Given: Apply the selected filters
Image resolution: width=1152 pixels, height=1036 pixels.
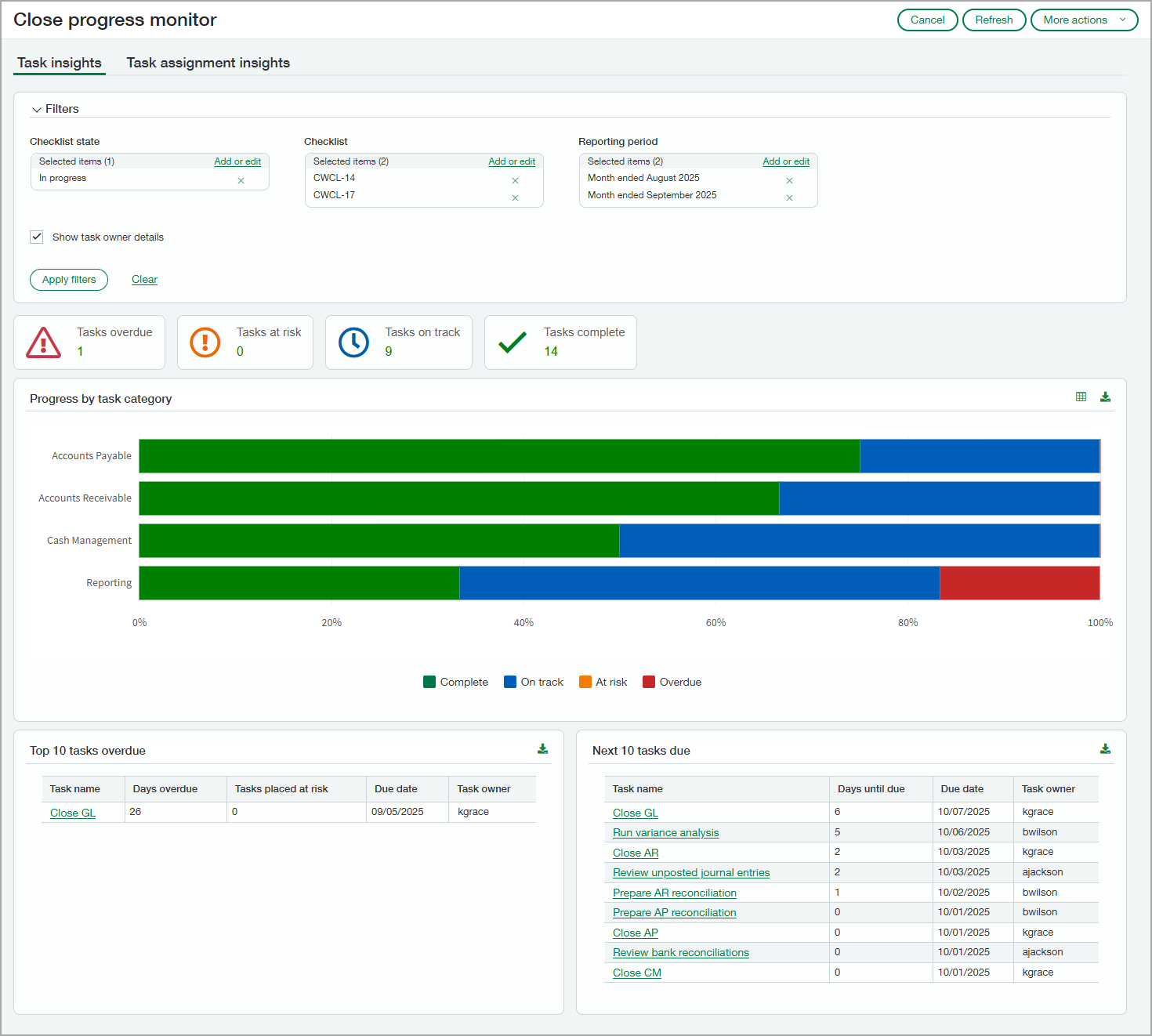Looking at the screenshot, I should click(68, 280).
